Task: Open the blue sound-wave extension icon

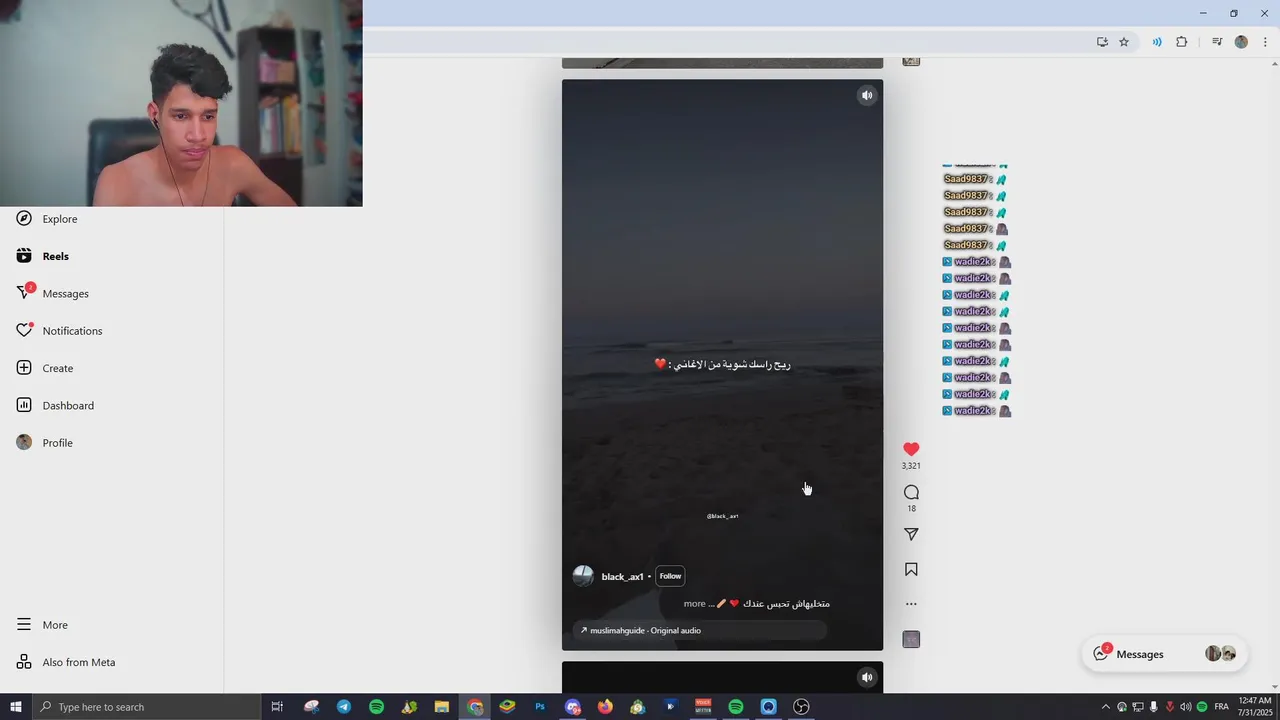Action: point(1157,42)
